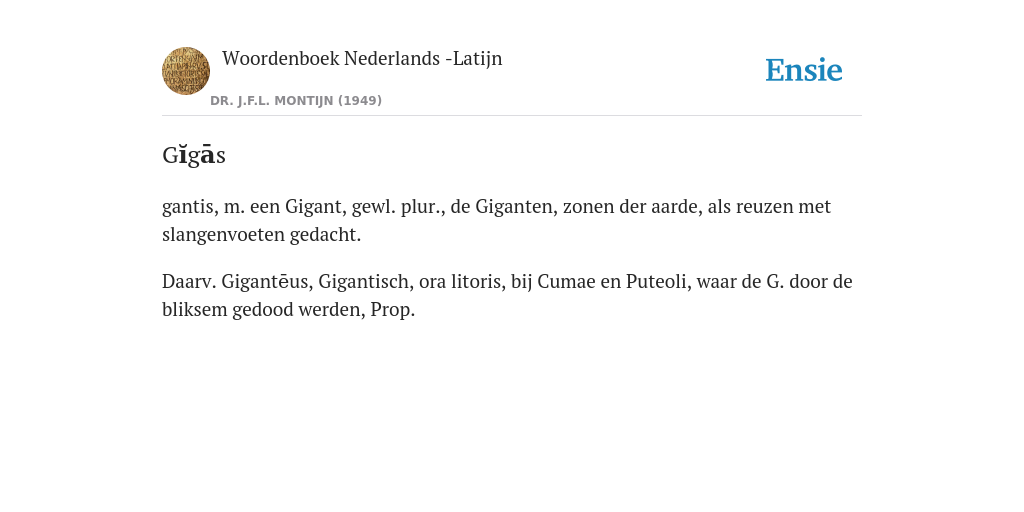Click the word 'slangenvoeten' in the definition
The height and width of the screenshot is (512, 1024).
pyautogui.click(x=223, y=234)
